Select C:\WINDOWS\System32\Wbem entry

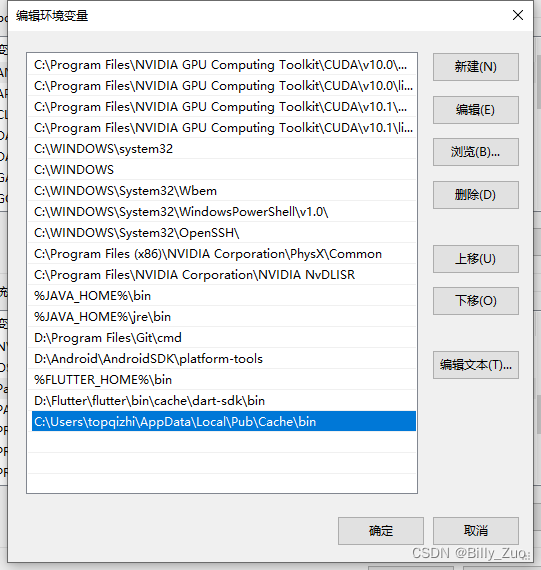pyautogui.click(x=222, y=191)
